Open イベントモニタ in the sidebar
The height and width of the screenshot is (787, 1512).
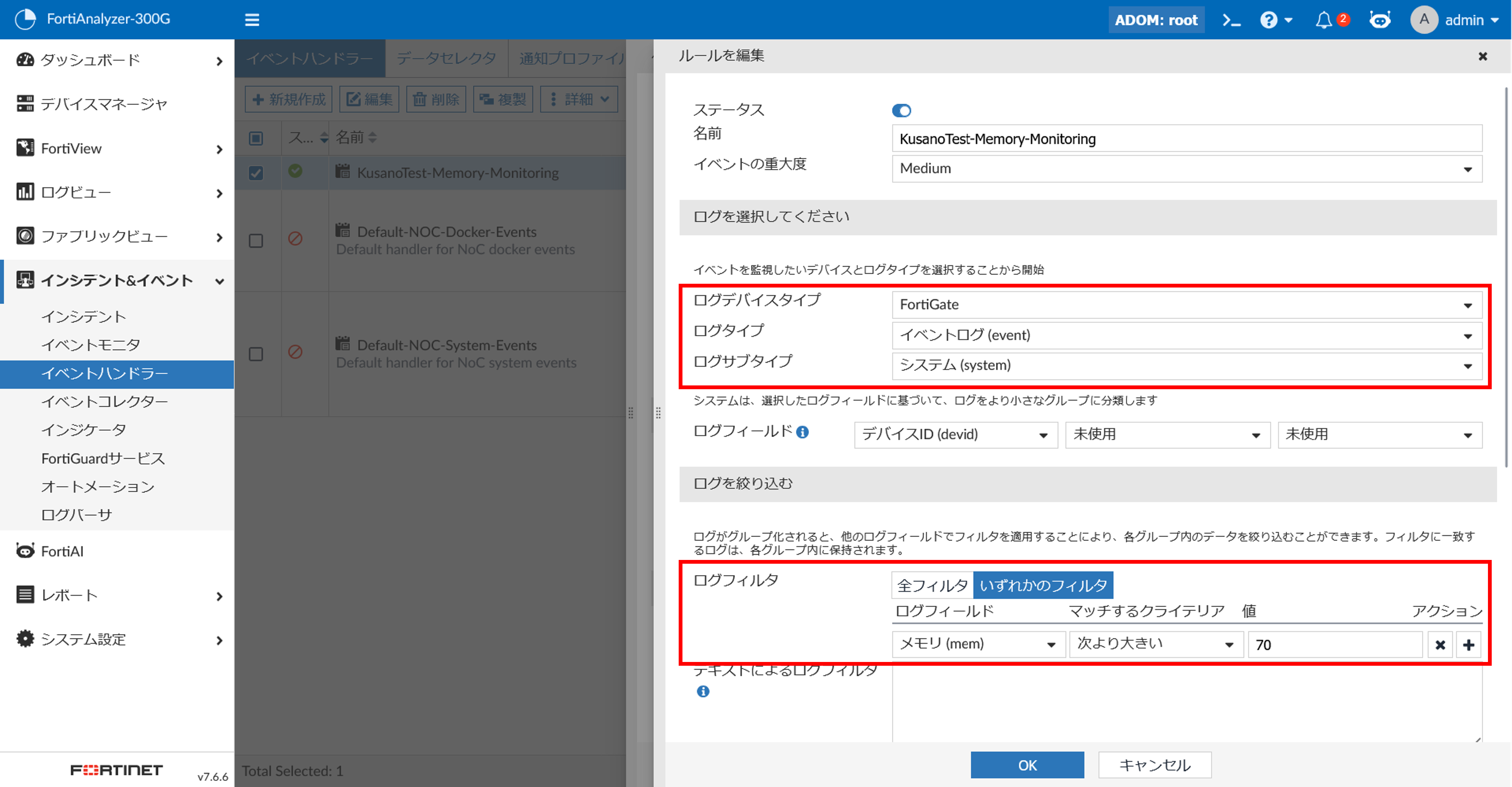(90, 345)
